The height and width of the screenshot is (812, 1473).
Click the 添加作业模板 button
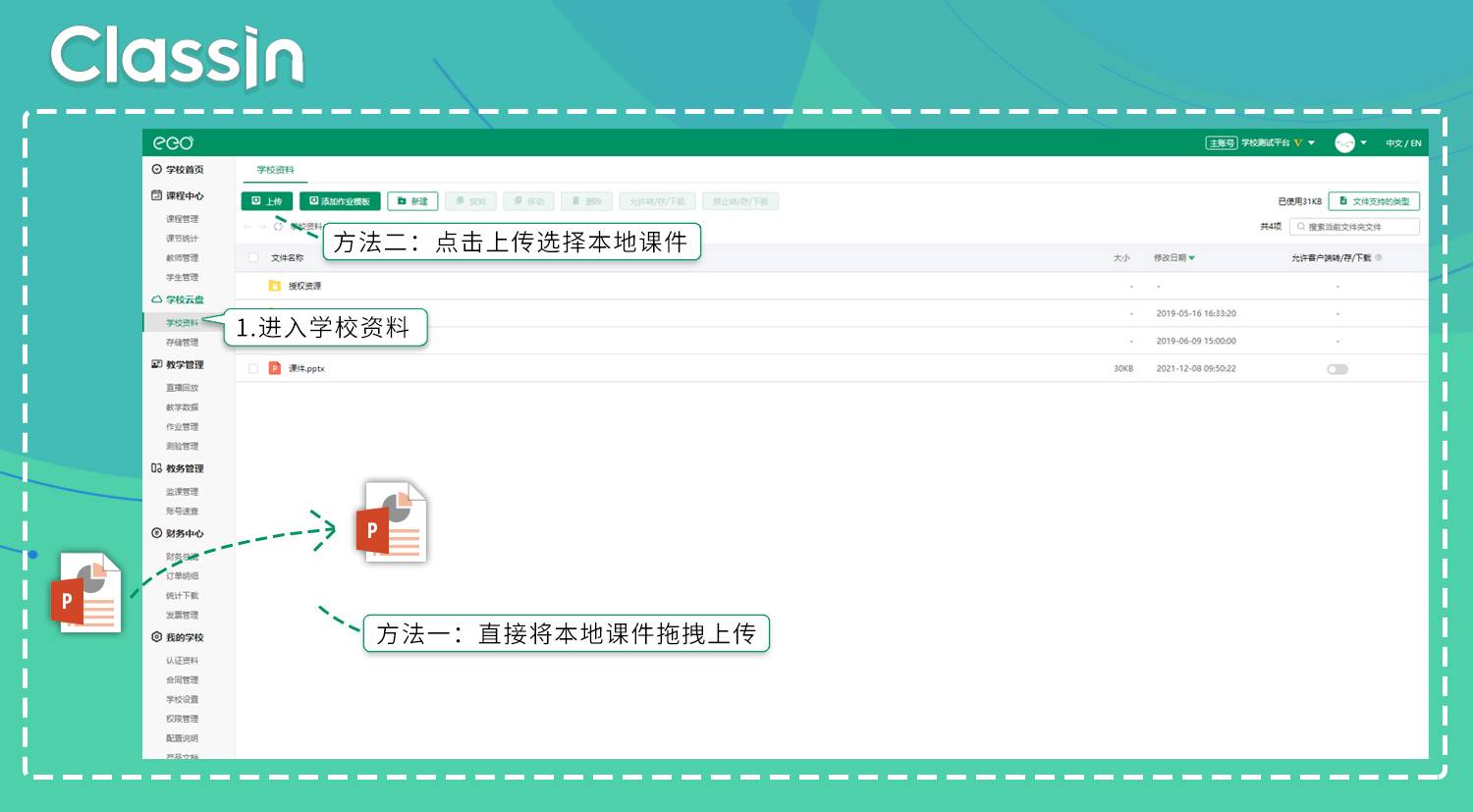[340, 201]
